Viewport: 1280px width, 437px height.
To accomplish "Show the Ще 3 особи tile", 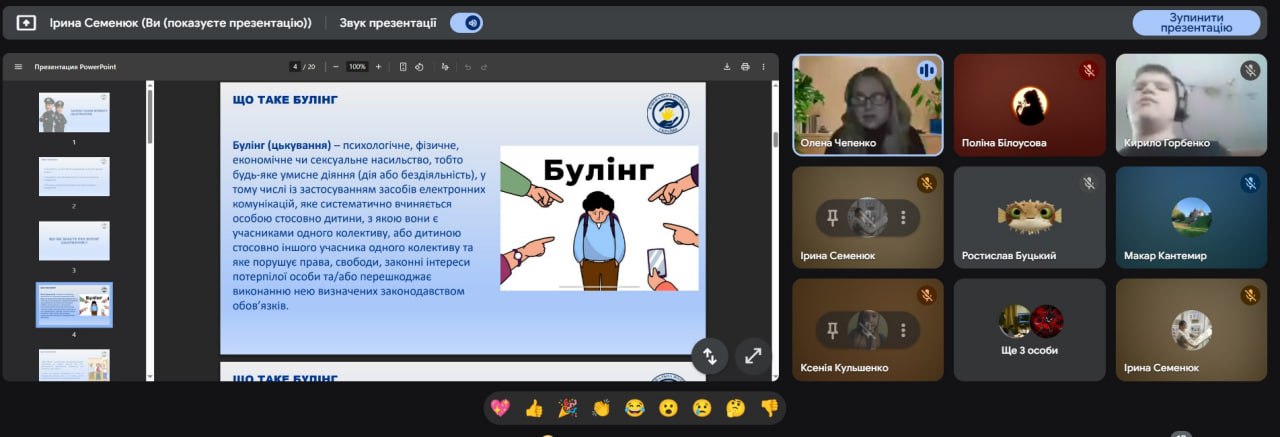I will [1029, 329].
